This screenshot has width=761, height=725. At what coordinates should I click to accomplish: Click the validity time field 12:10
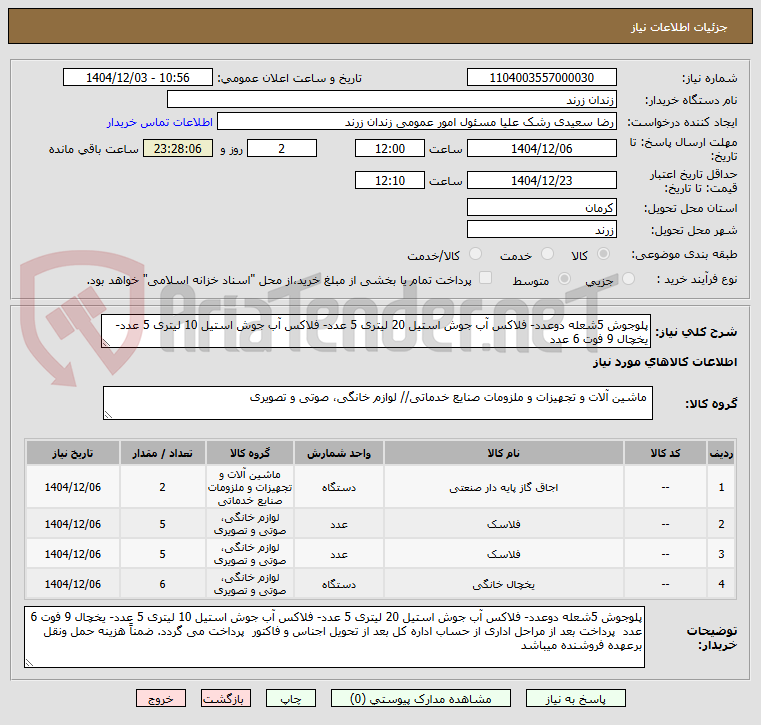(390, 181)
